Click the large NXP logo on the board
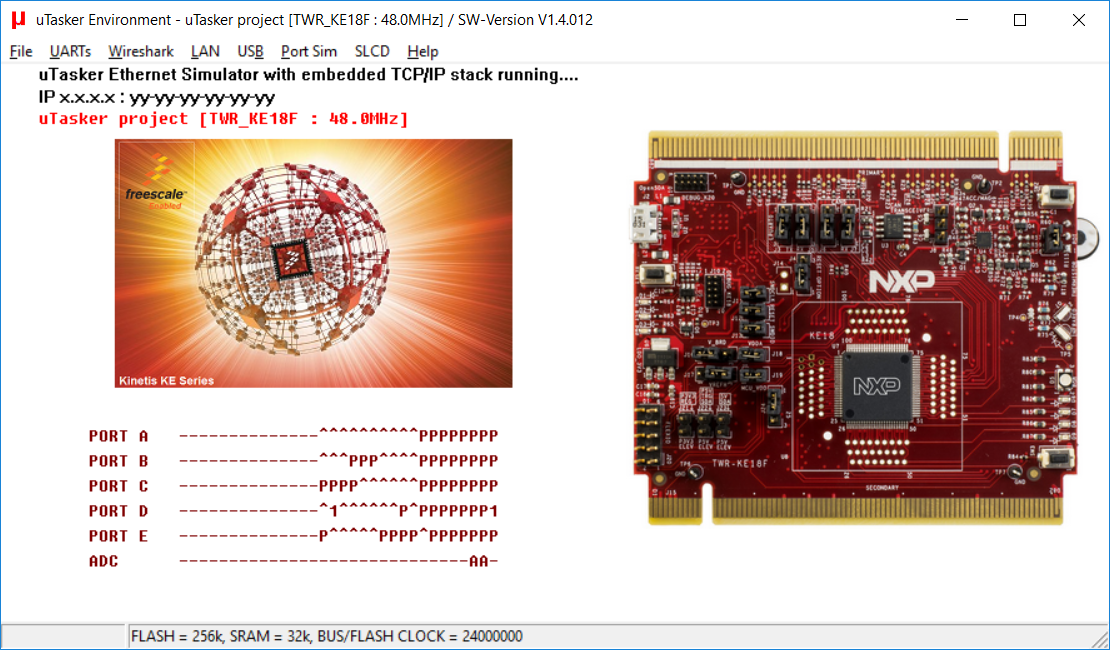 [900, 281]
